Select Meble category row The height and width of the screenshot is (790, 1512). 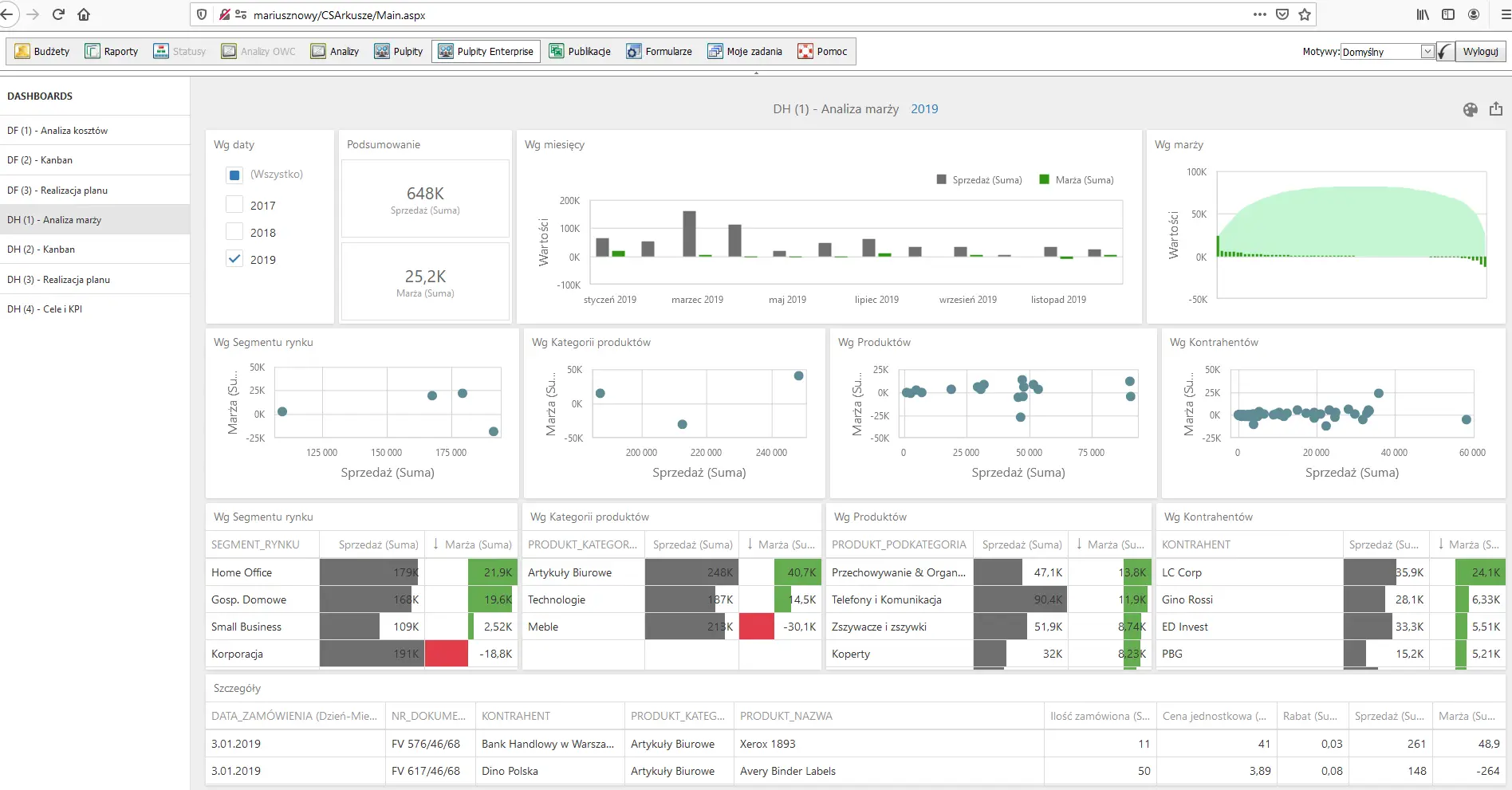click(x=672, y=627)
